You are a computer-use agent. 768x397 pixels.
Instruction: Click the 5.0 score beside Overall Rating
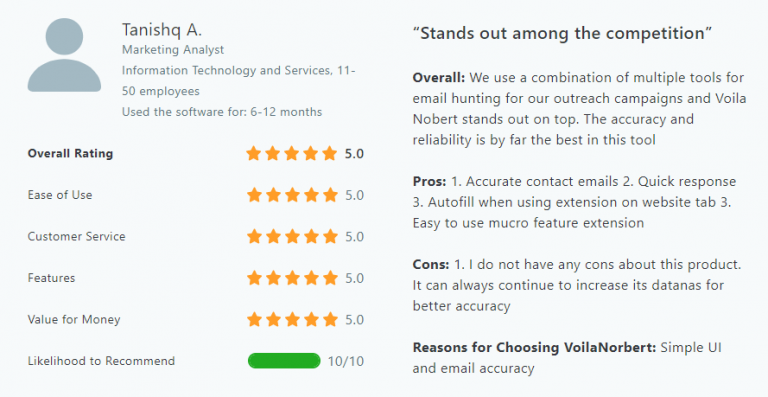pyautogui.click(x=354, y=154)
